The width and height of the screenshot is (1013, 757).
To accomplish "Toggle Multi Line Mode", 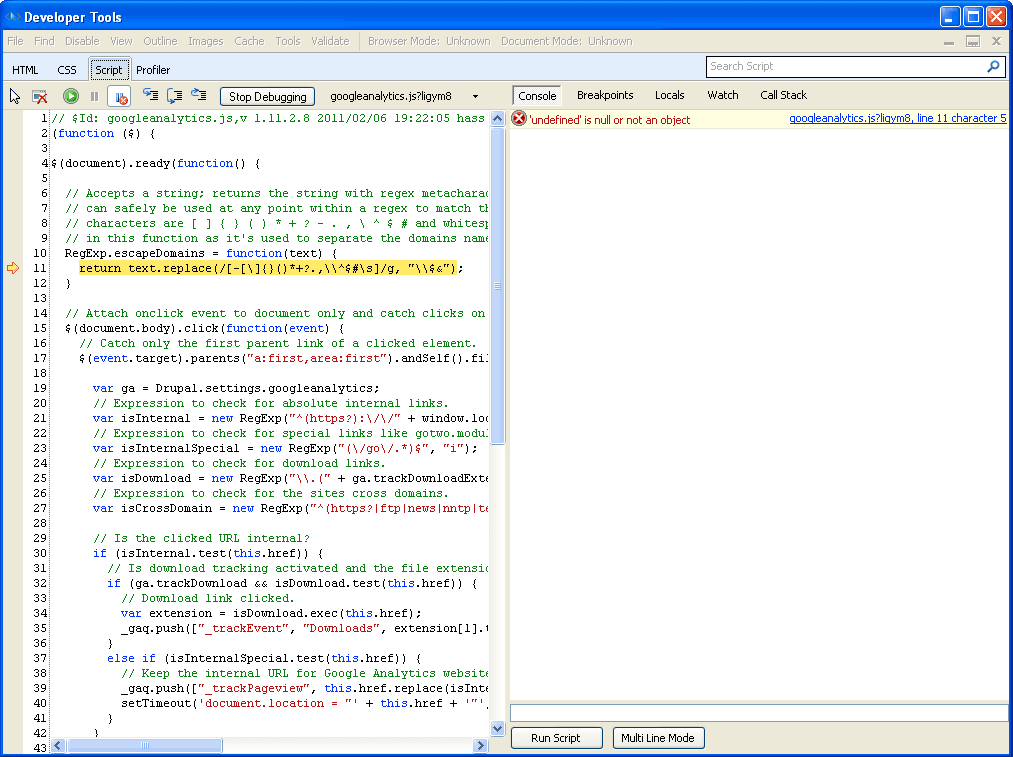I will click(658, 738).
